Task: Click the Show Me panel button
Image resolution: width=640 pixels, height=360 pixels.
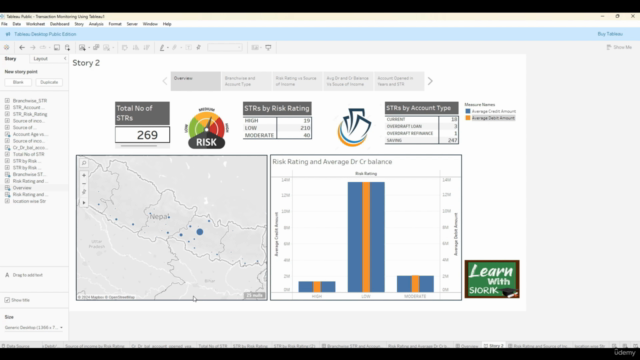Action: (619, 47)
